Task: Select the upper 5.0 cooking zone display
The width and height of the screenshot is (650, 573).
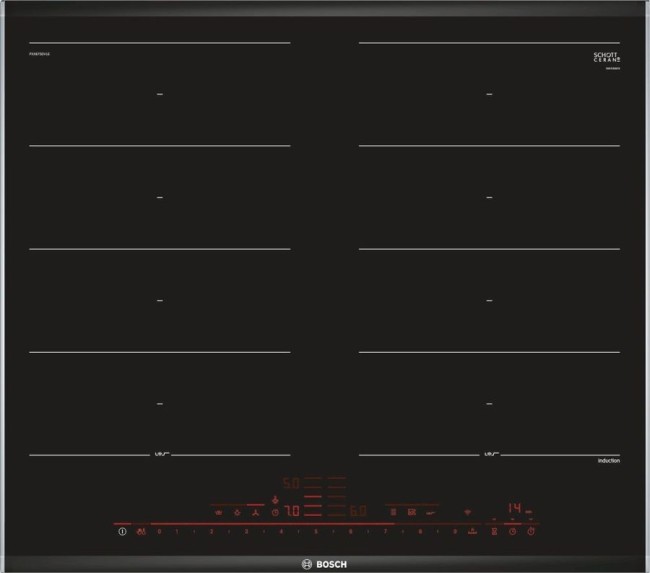Action: click(291, 484)
